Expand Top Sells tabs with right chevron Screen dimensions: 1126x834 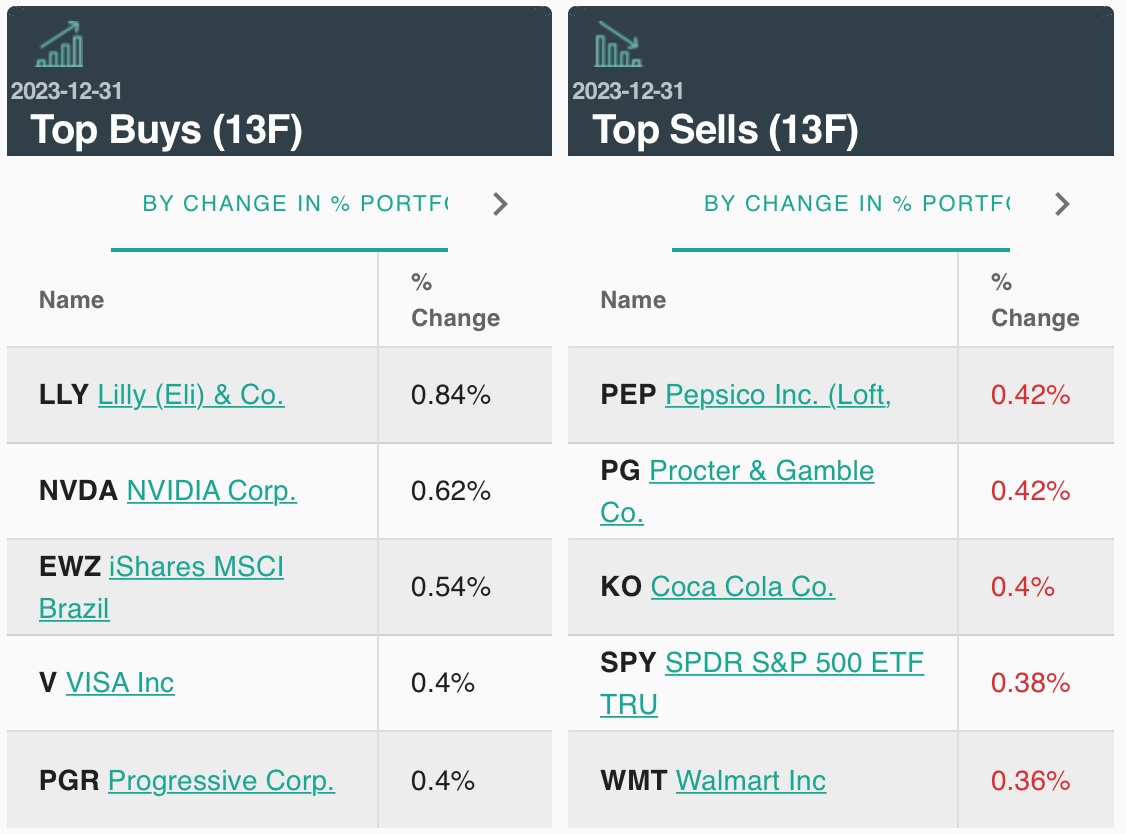[x=1062, y=204]
